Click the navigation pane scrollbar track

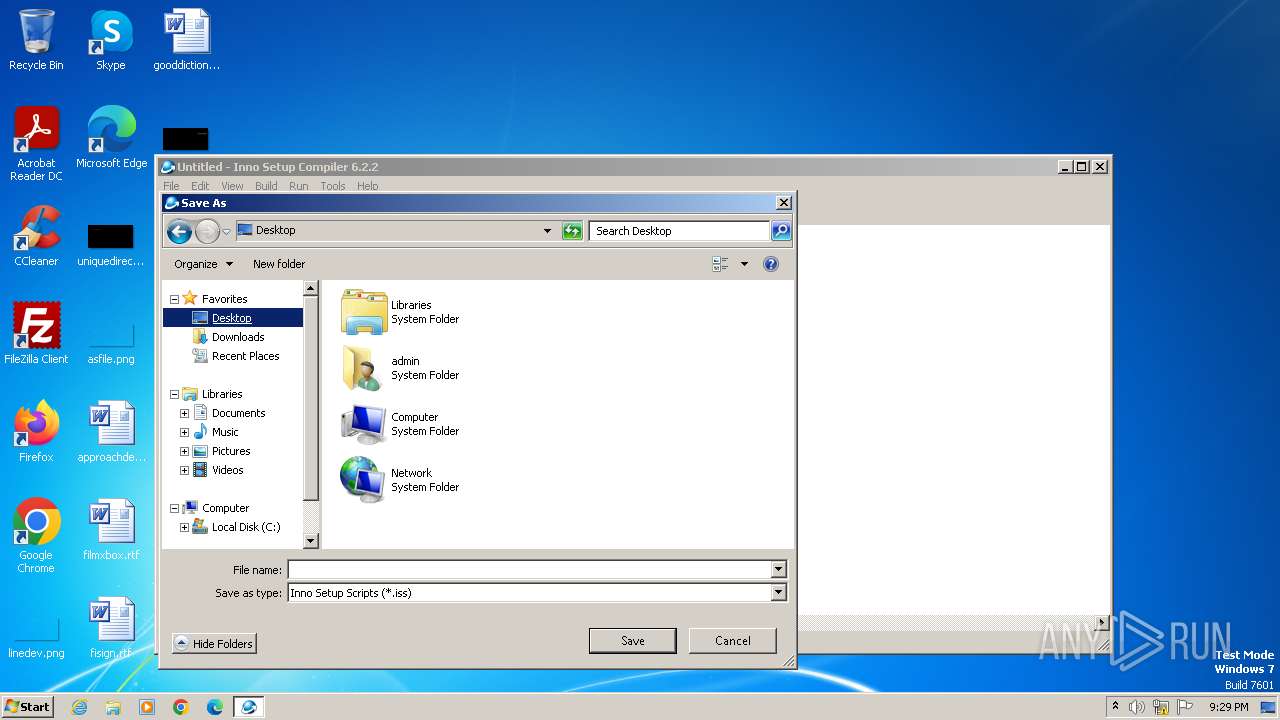click(310, 518)
